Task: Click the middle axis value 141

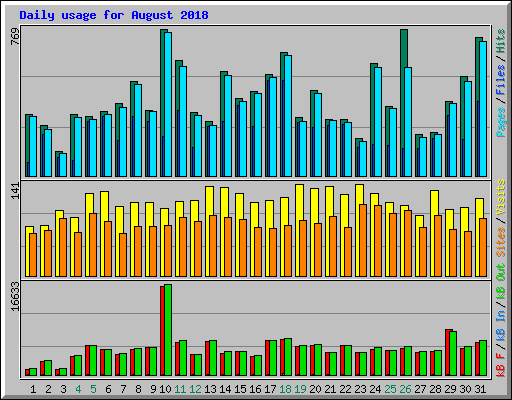Action: tap(15, 191)
